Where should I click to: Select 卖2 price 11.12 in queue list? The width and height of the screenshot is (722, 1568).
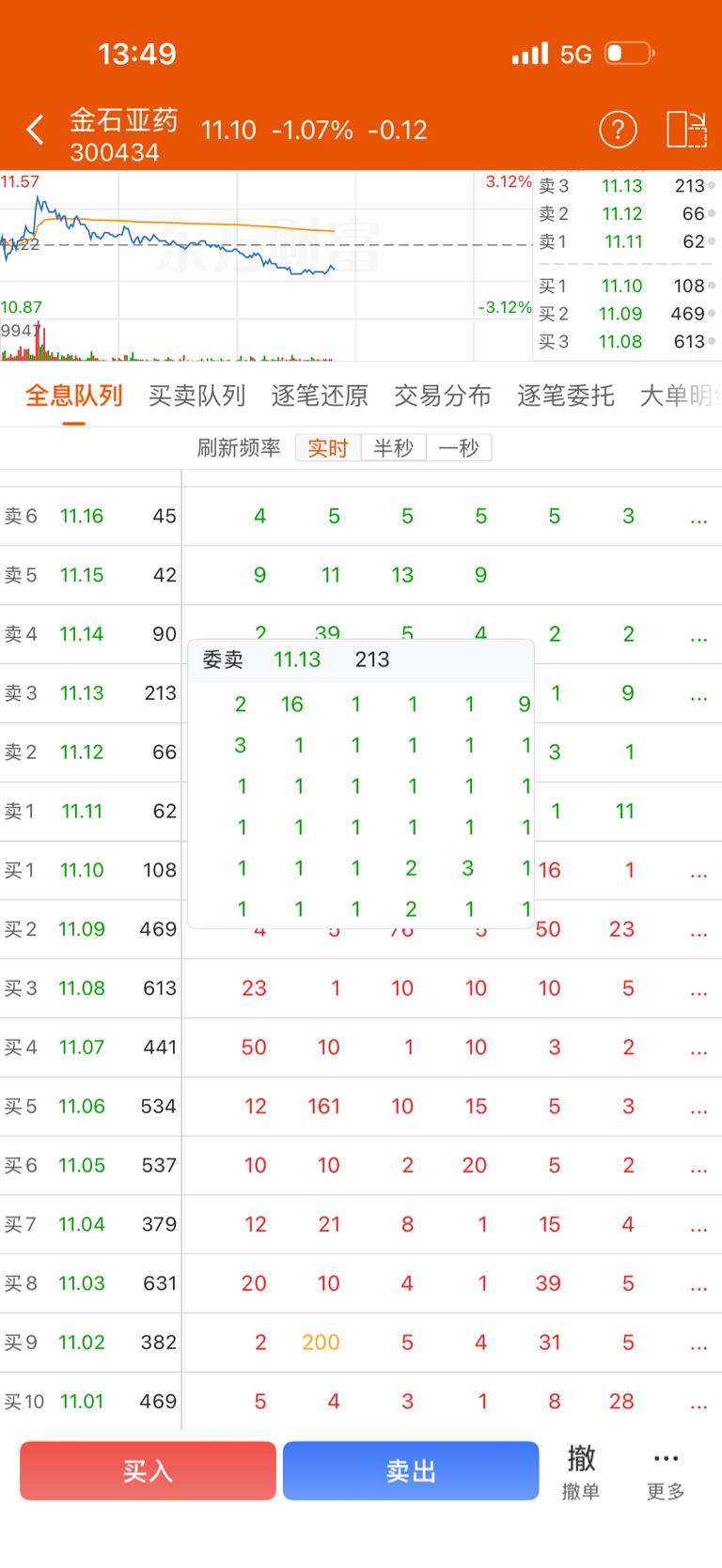[x=82, y=753]
